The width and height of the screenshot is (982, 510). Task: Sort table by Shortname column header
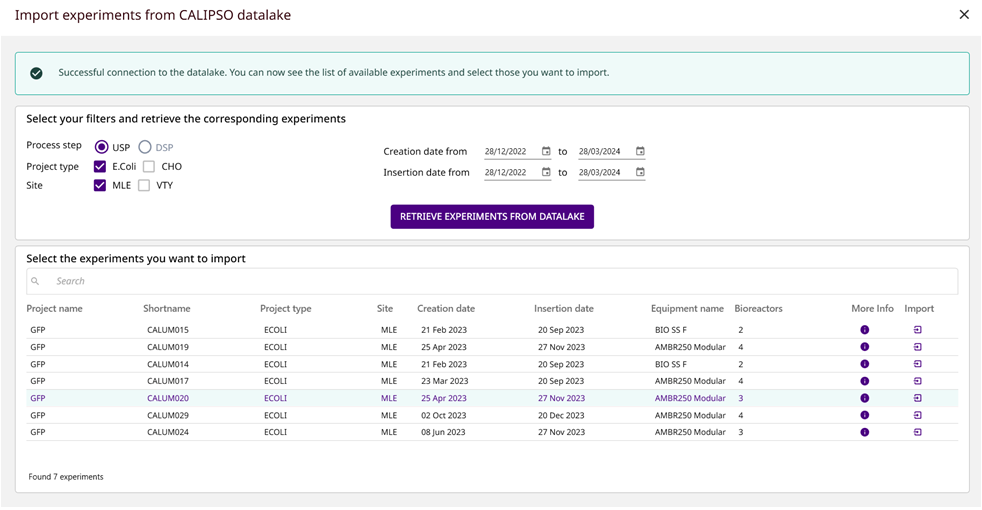click(166, 309)
